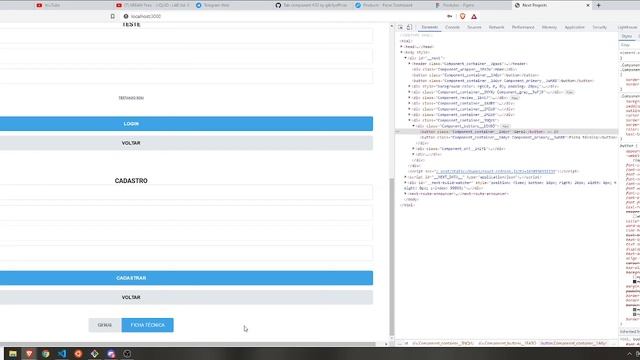Click the Brave Rewards triangle icon
The height and width of the screenshot is (360, 640).
tap(474, 17)
